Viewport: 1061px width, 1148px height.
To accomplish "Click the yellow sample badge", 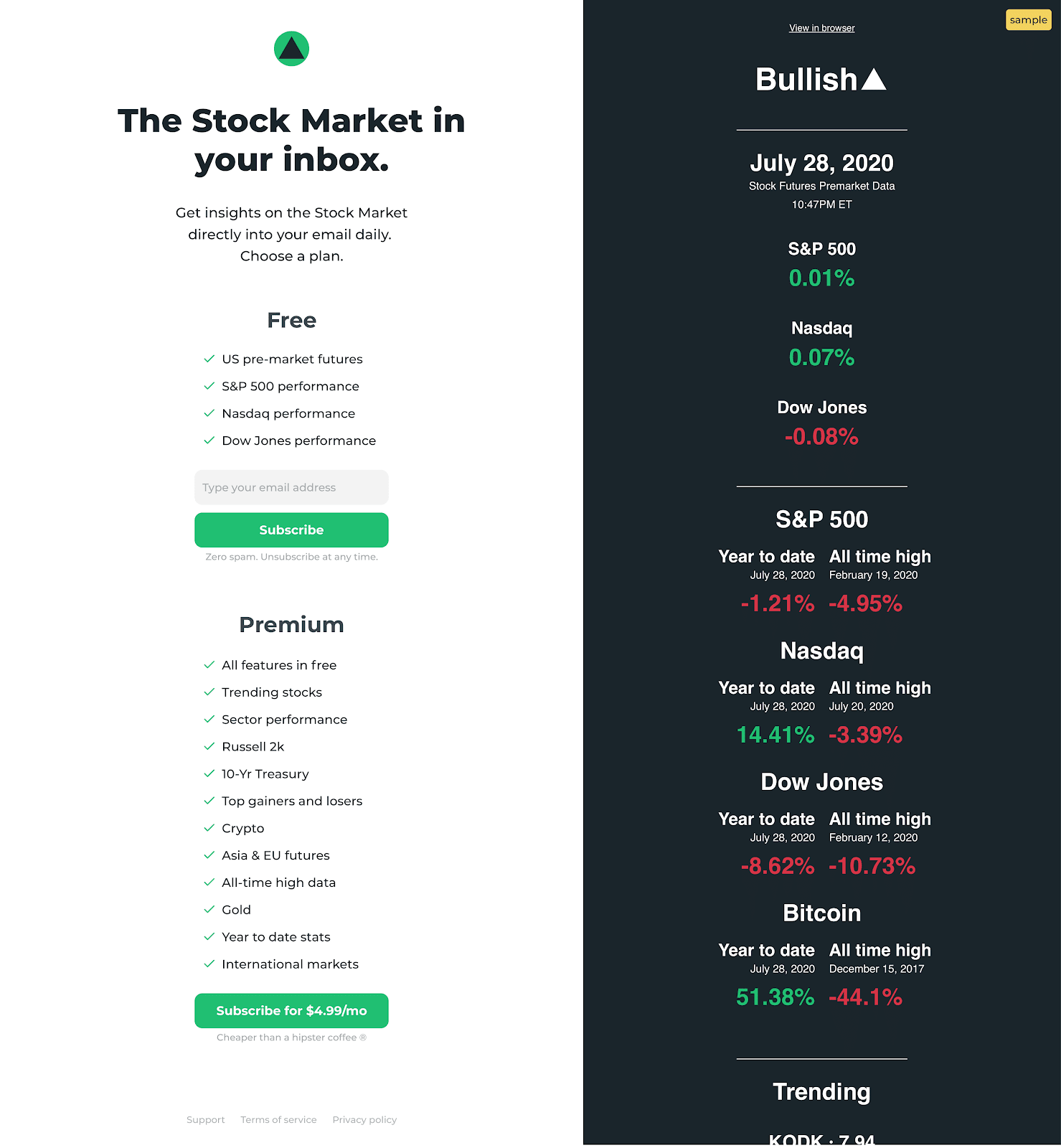I will coord(1028,20).
